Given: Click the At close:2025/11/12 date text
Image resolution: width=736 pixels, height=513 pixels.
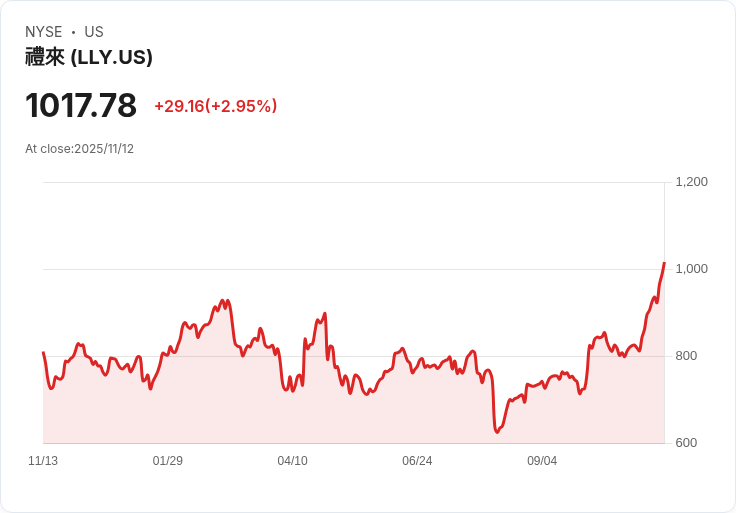Looking at the screenshot, I should click(x=80, y=149).
